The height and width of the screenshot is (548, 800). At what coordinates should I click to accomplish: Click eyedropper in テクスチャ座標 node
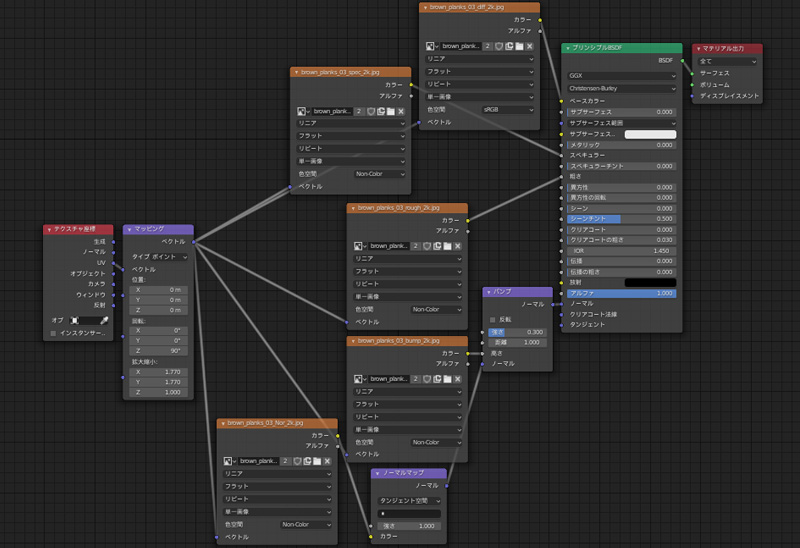pyautogui.click(x=104, y=320)
